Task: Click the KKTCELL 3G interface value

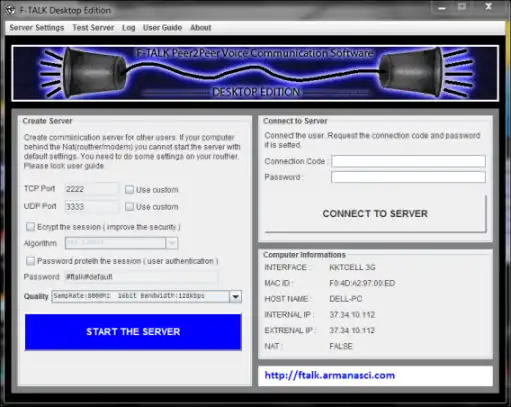Action: 352,267
